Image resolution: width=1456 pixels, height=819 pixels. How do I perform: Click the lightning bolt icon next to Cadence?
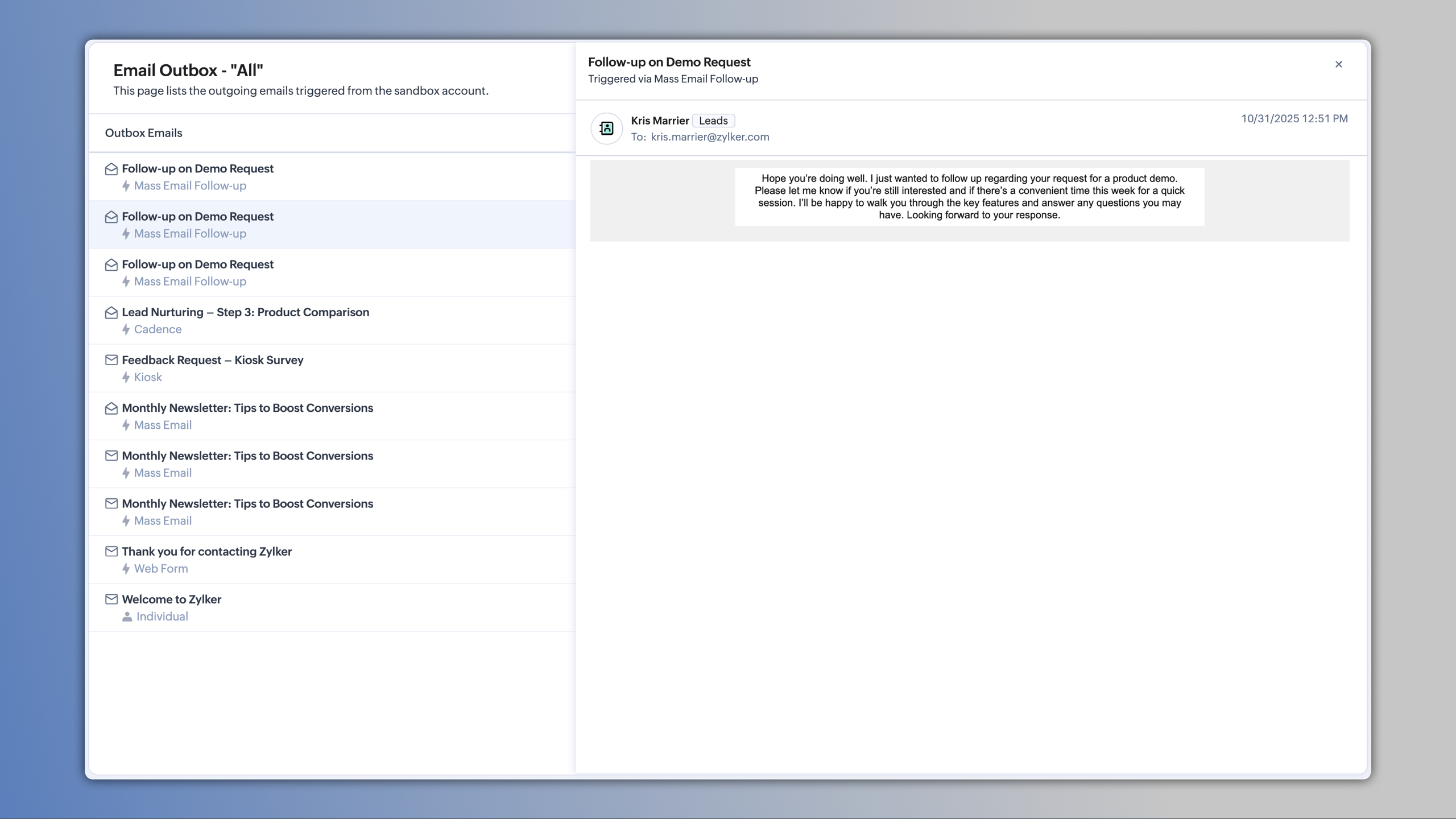[x=126, y=329]
